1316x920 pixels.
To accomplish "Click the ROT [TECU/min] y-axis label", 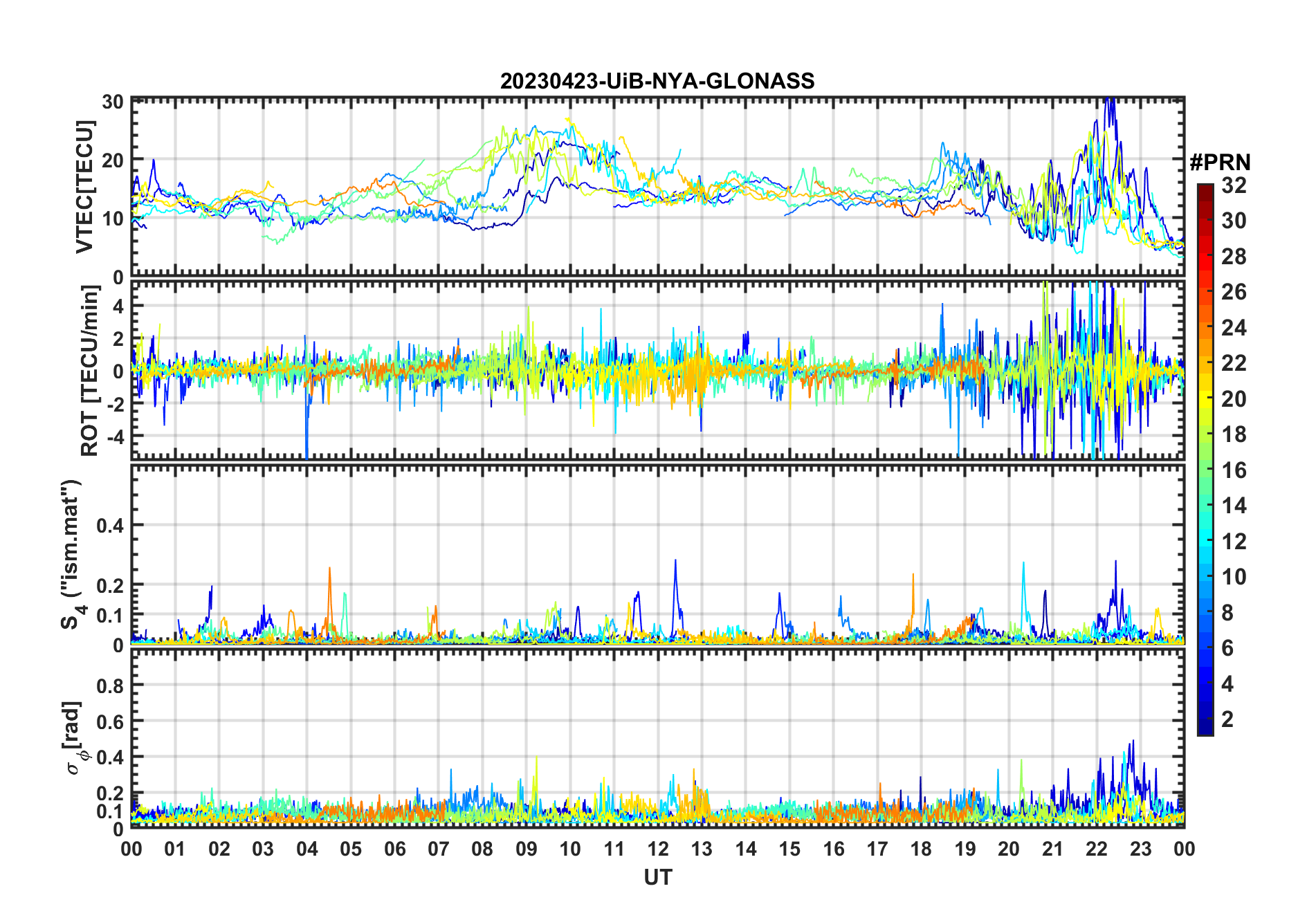I will click(90, 371).
